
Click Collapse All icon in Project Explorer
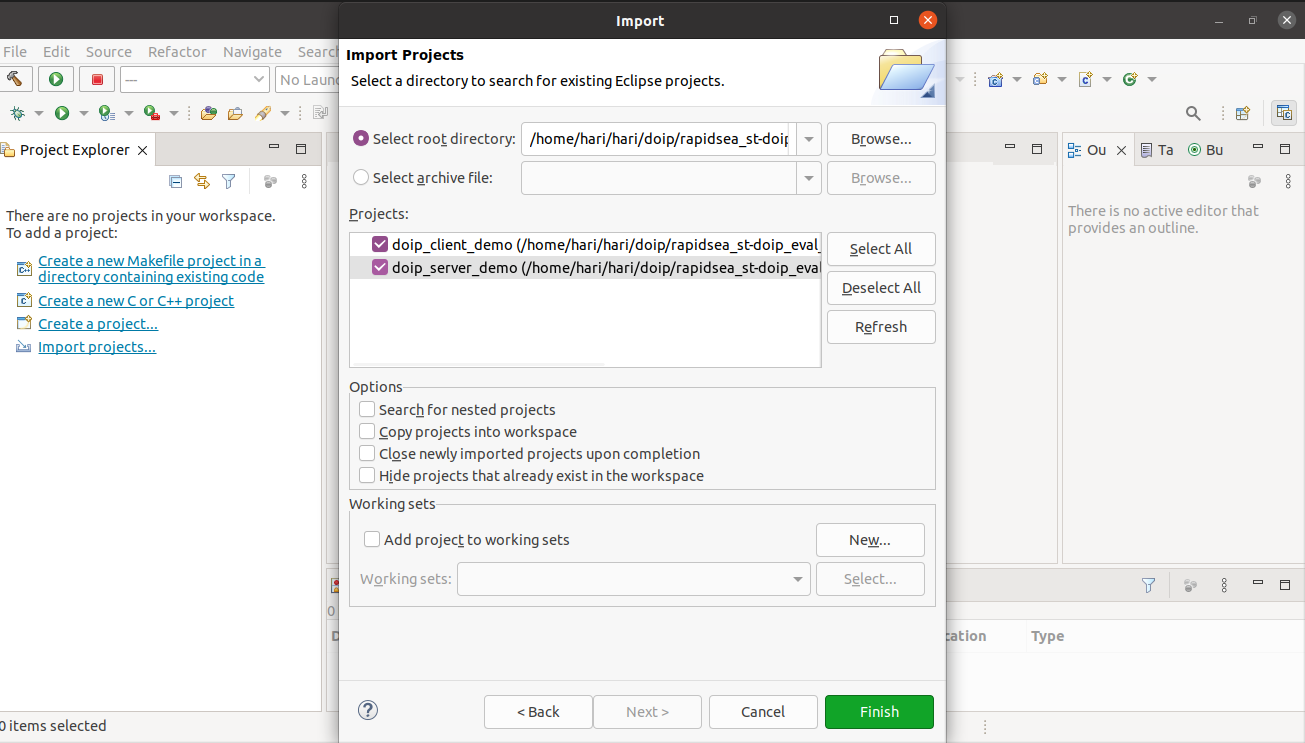[176, 181]
